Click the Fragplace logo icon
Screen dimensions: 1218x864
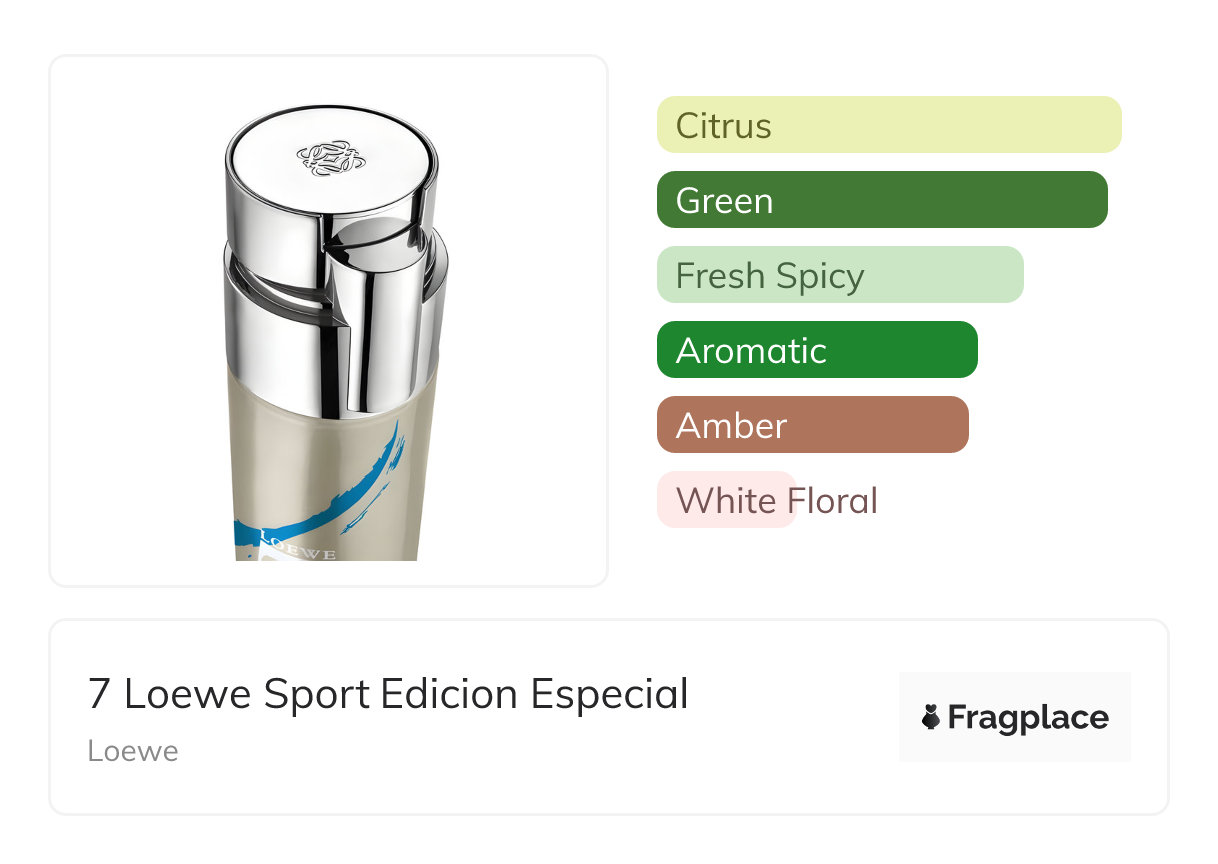(x=931, y=717)
